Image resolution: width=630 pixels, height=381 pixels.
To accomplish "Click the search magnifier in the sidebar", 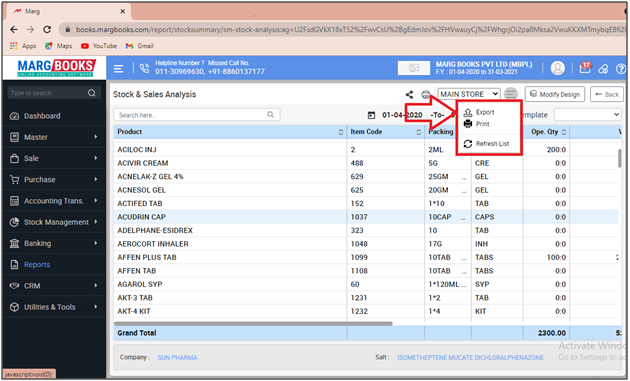I will click(92, 93).
